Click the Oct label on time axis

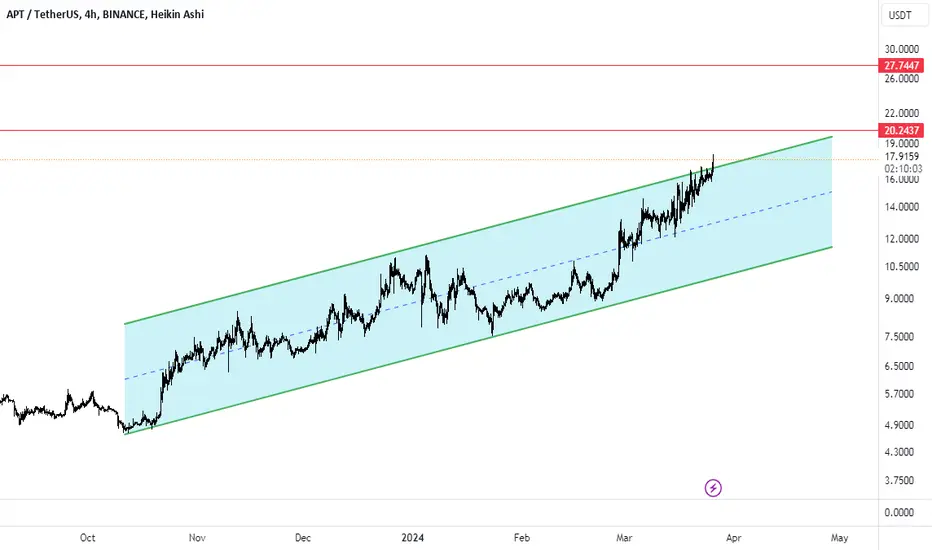pos(87,538)
